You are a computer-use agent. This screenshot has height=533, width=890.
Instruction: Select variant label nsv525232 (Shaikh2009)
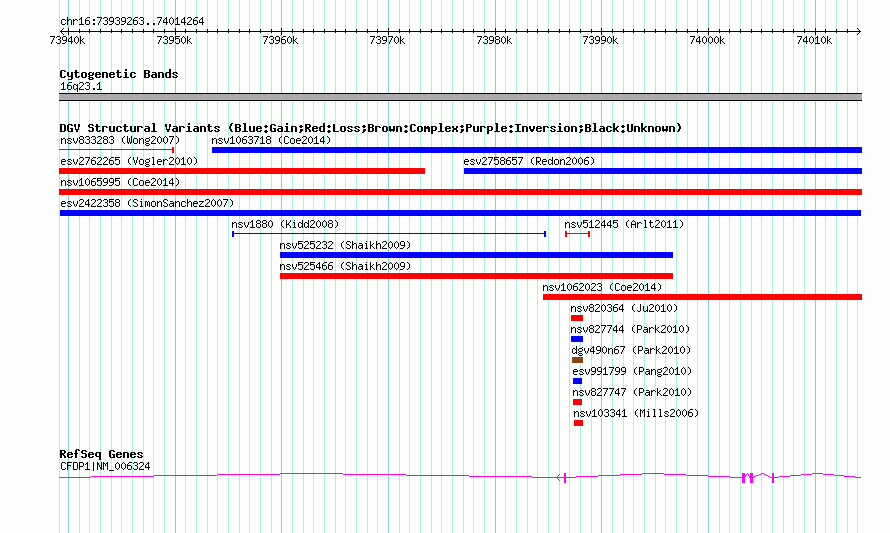click(345, 245)
